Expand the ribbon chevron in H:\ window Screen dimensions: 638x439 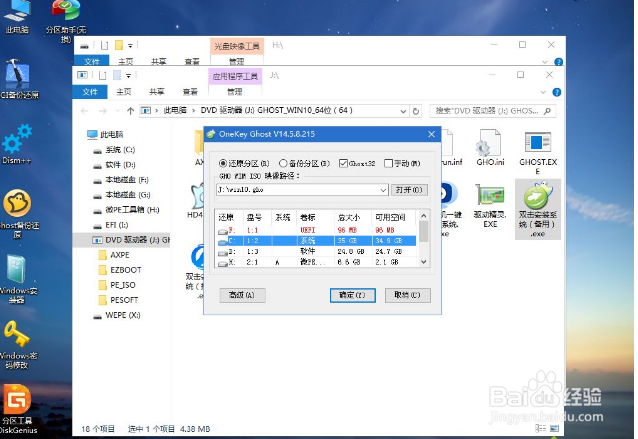point(545,62)
